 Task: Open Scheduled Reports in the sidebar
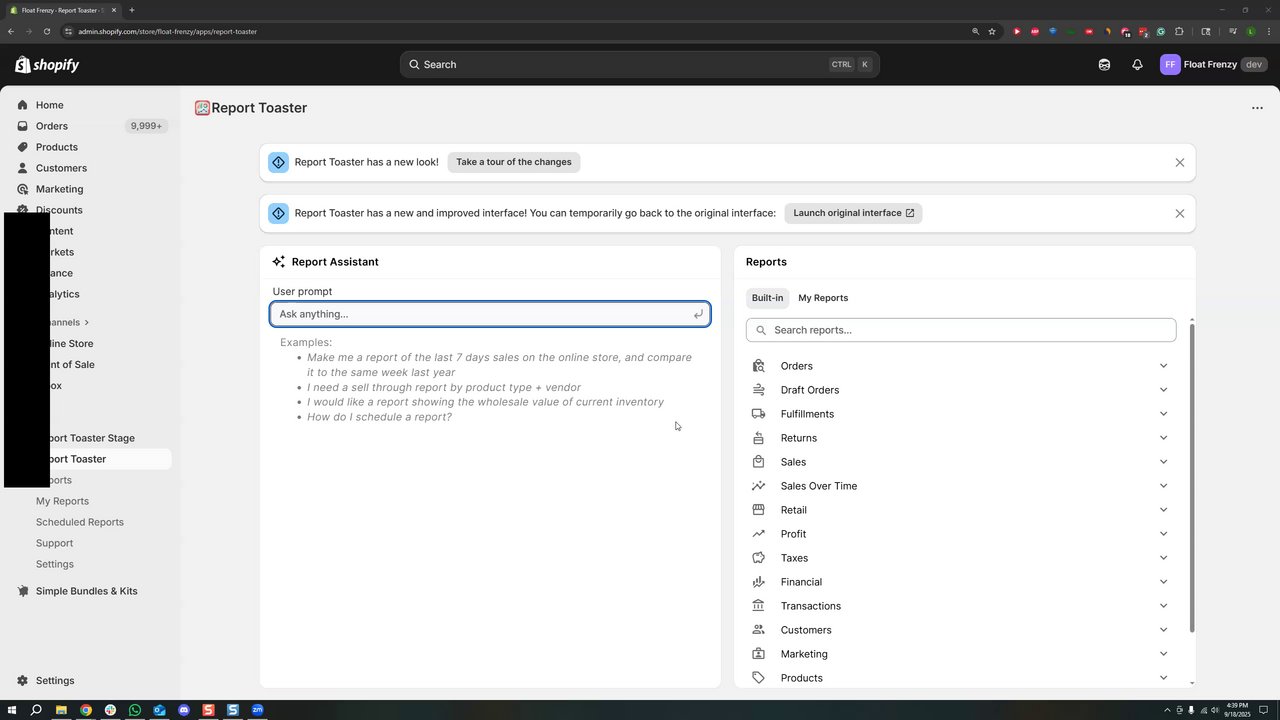80,522
